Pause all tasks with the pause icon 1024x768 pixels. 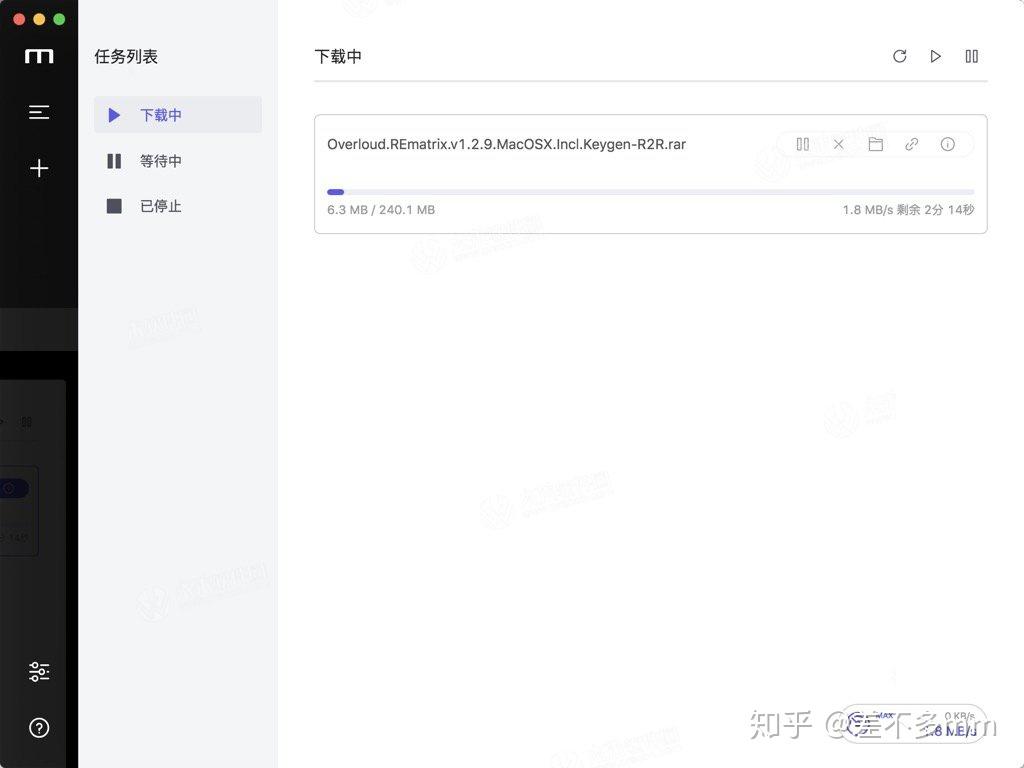pos(971,56)
